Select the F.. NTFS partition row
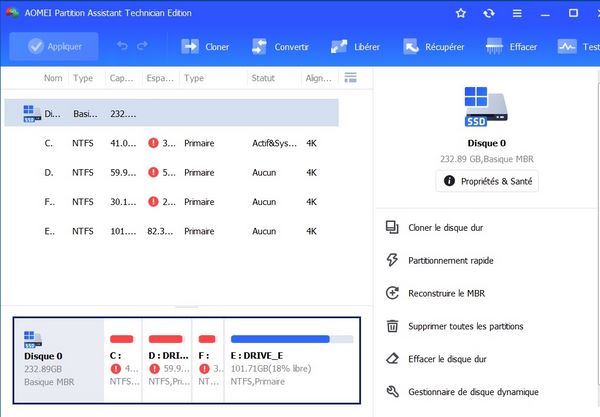600x417 pixels. (171, 202)
